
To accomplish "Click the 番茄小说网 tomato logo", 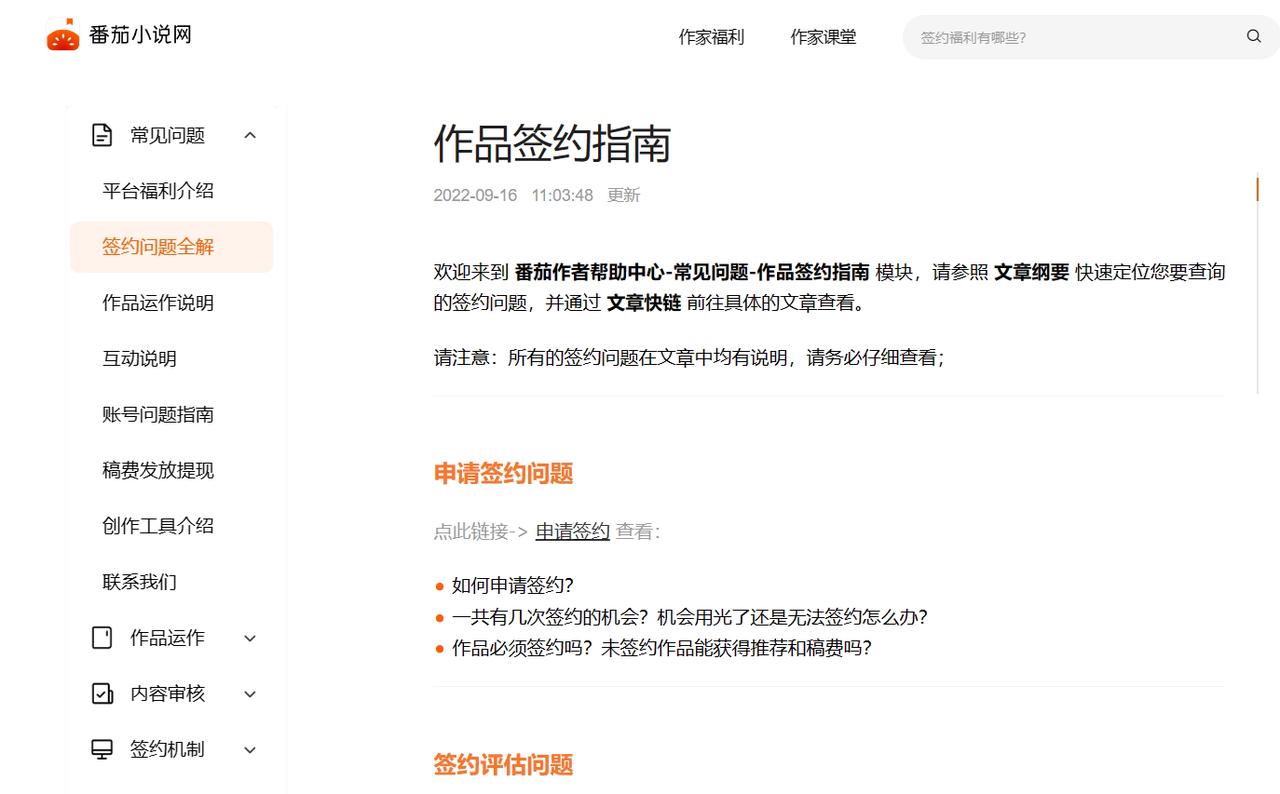I will click(63, 35).
